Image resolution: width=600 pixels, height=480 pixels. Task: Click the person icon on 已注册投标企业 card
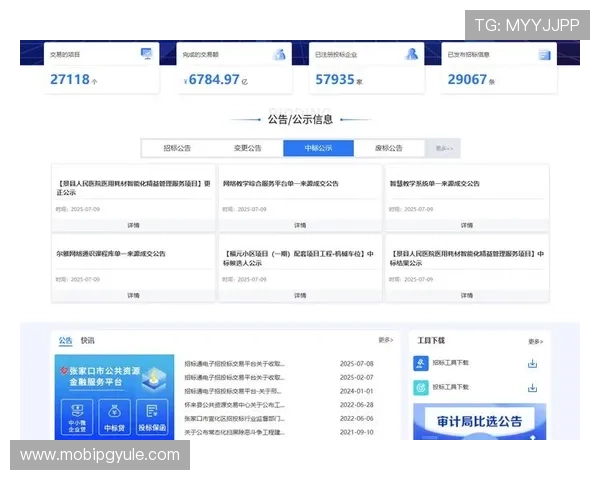411,54
